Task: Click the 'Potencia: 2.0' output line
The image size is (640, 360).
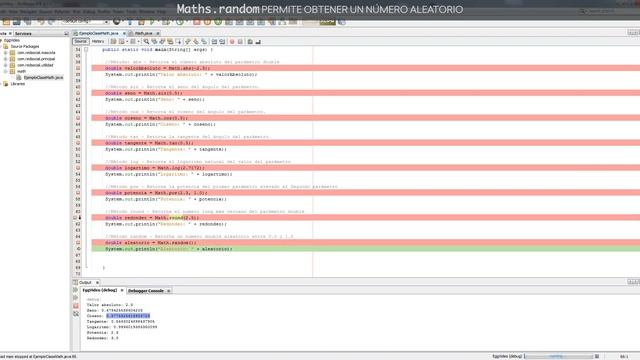Action: (x=102, y=333)
